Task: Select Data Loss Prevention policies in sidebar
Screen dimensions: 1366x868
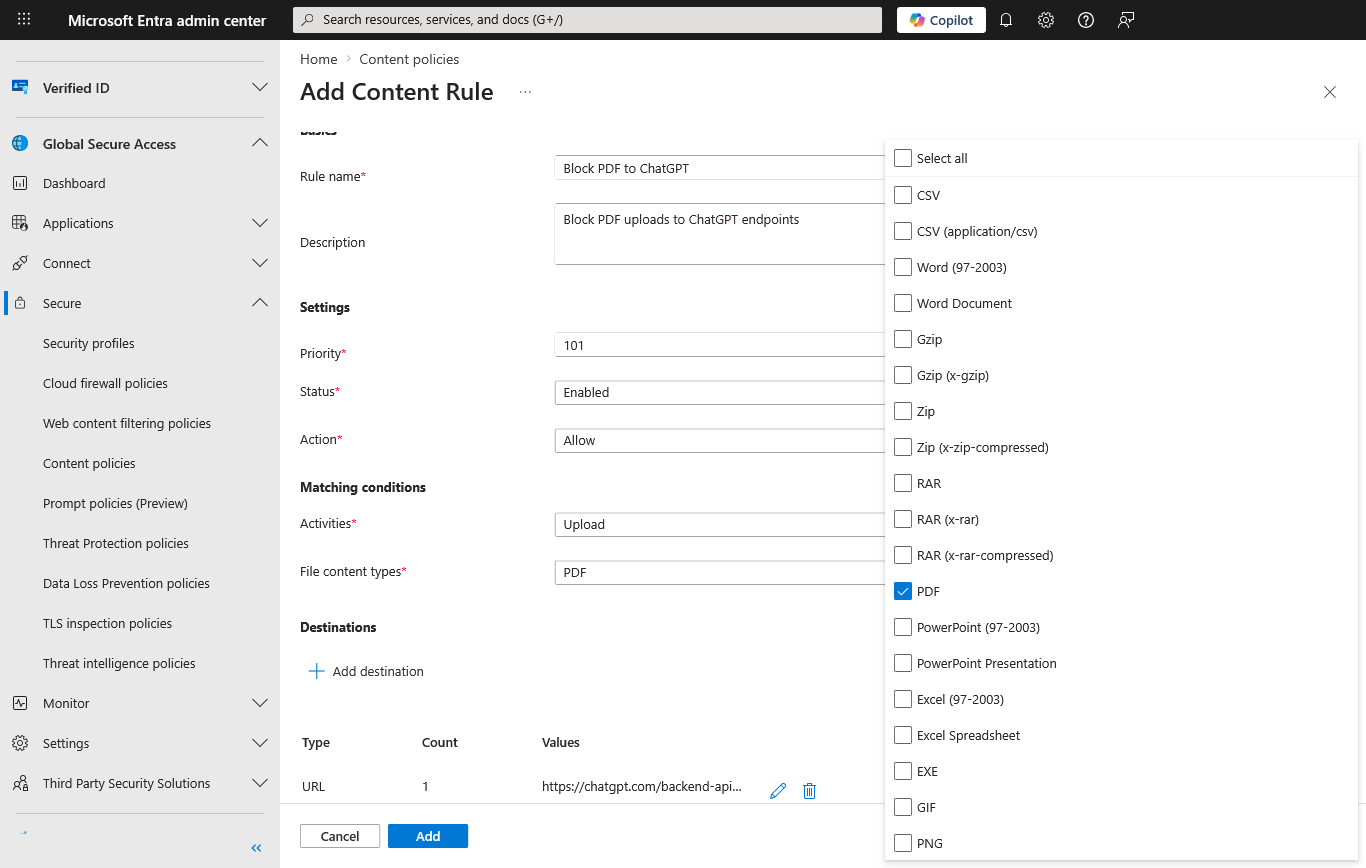Action: [126, 583]
